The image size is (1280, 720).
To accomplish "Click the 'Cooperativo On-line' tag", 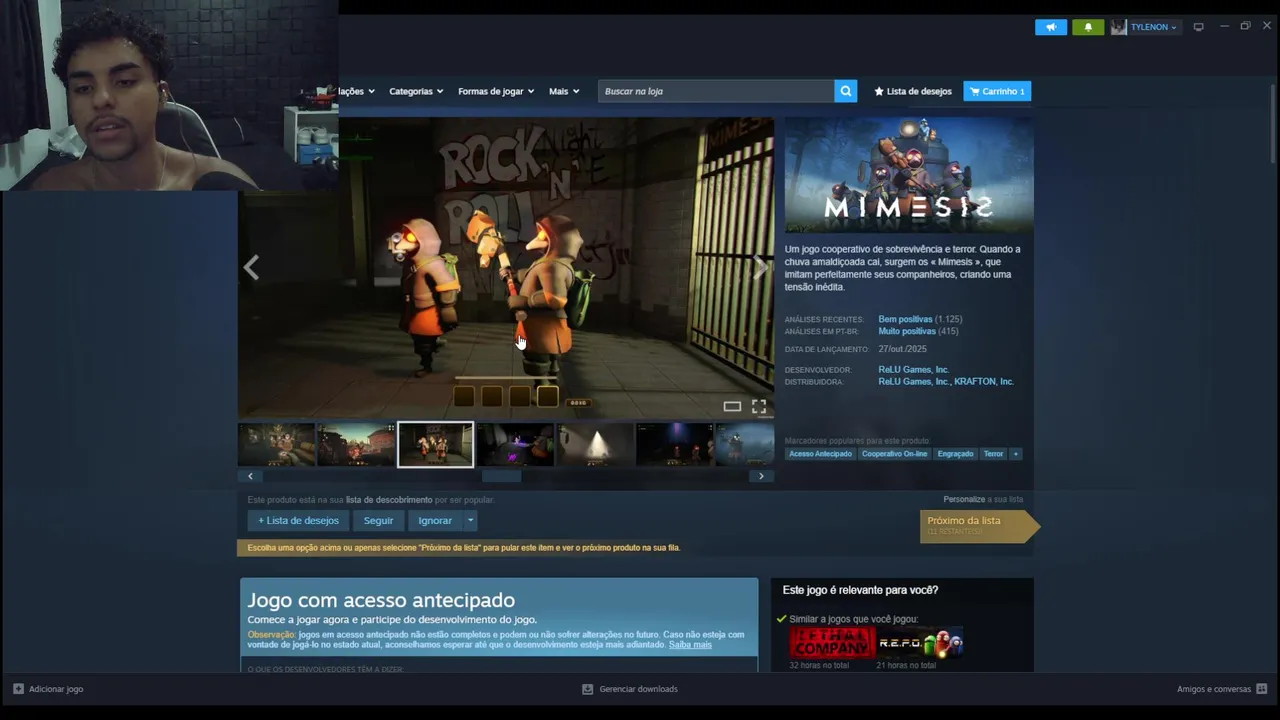I will point(894,454).
